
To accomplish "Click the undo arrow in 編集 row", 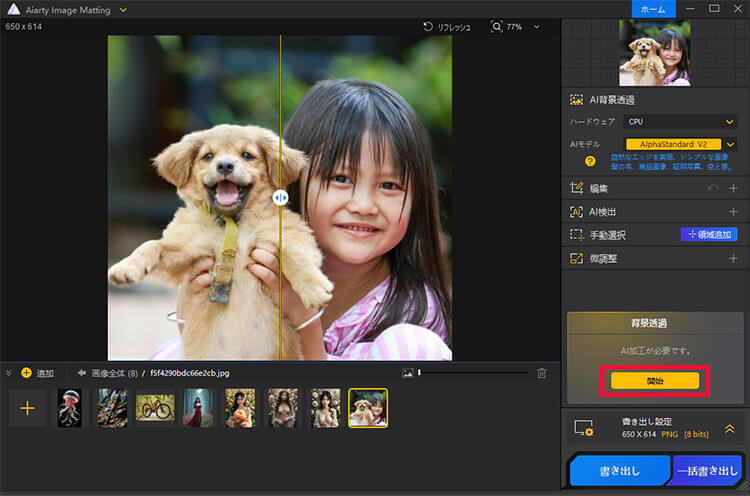I will 713,188.
